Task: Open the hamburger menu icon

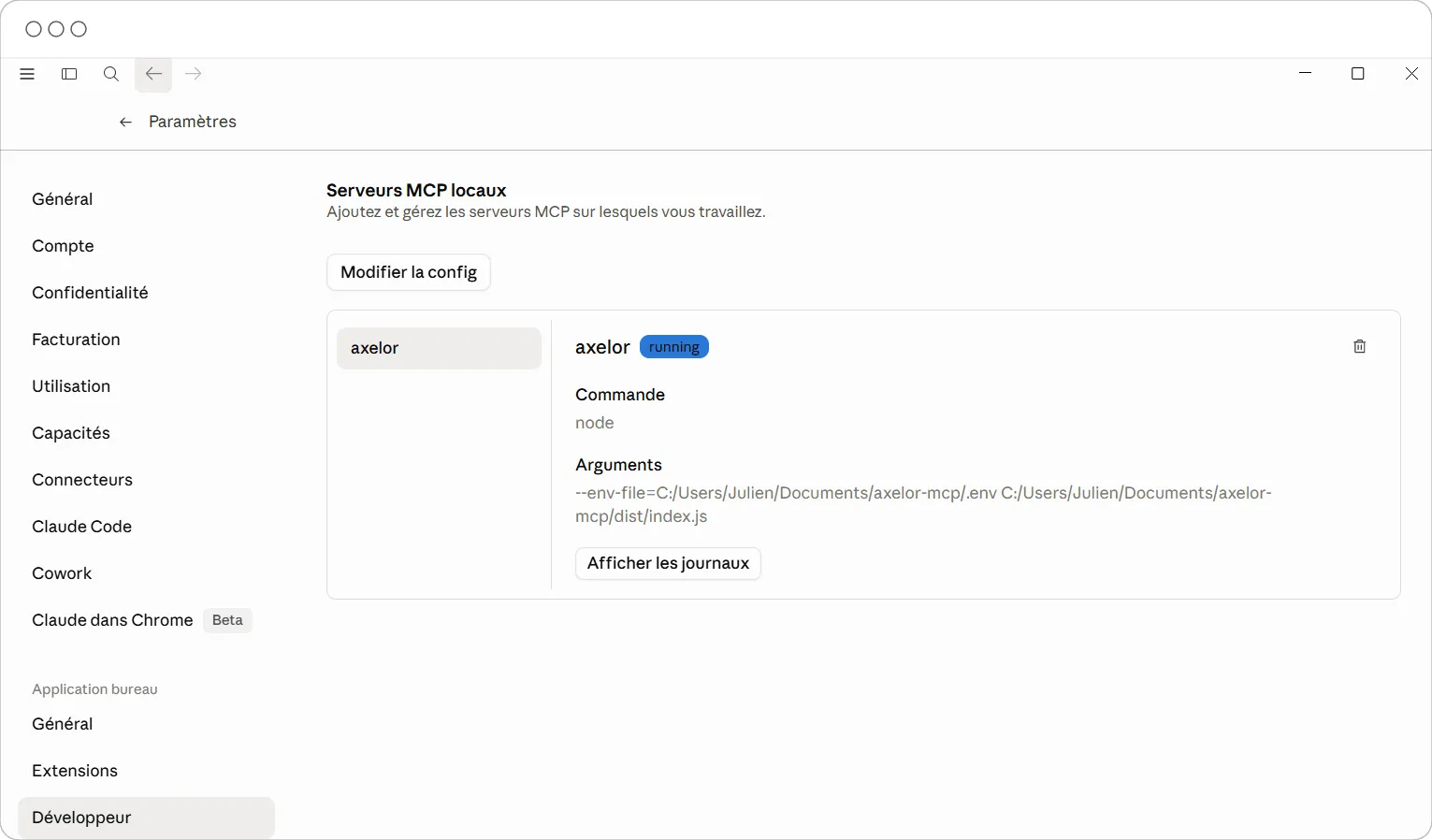Action: [27, 74]
